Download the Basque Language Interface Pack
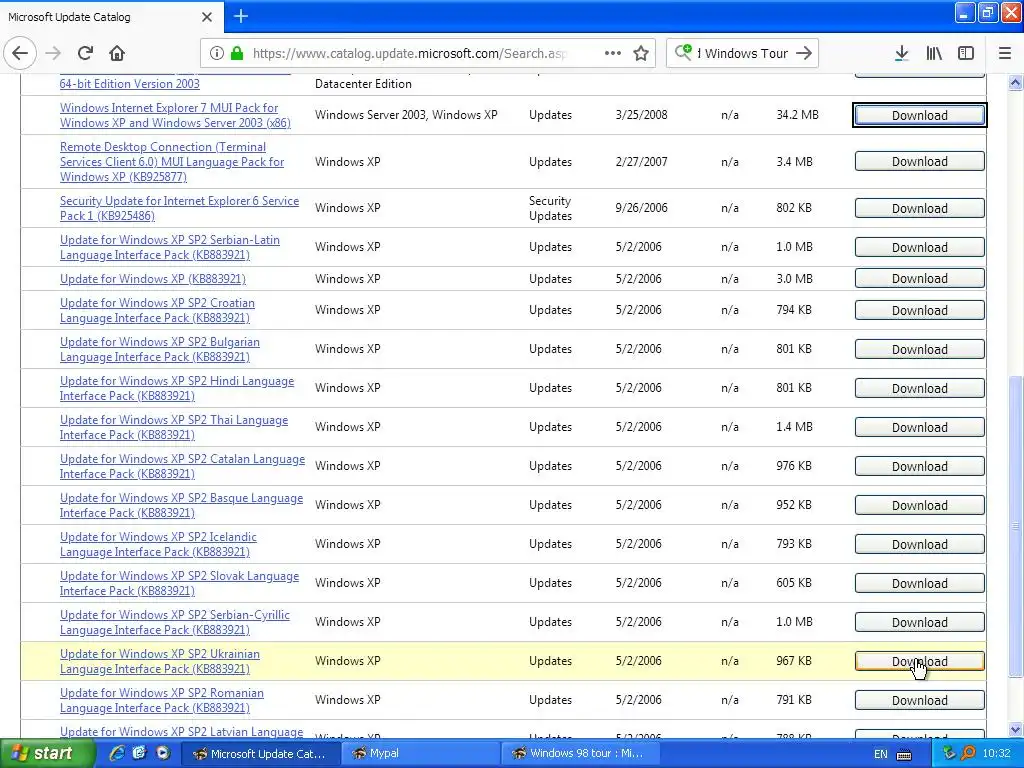 (x=919, y=505)
